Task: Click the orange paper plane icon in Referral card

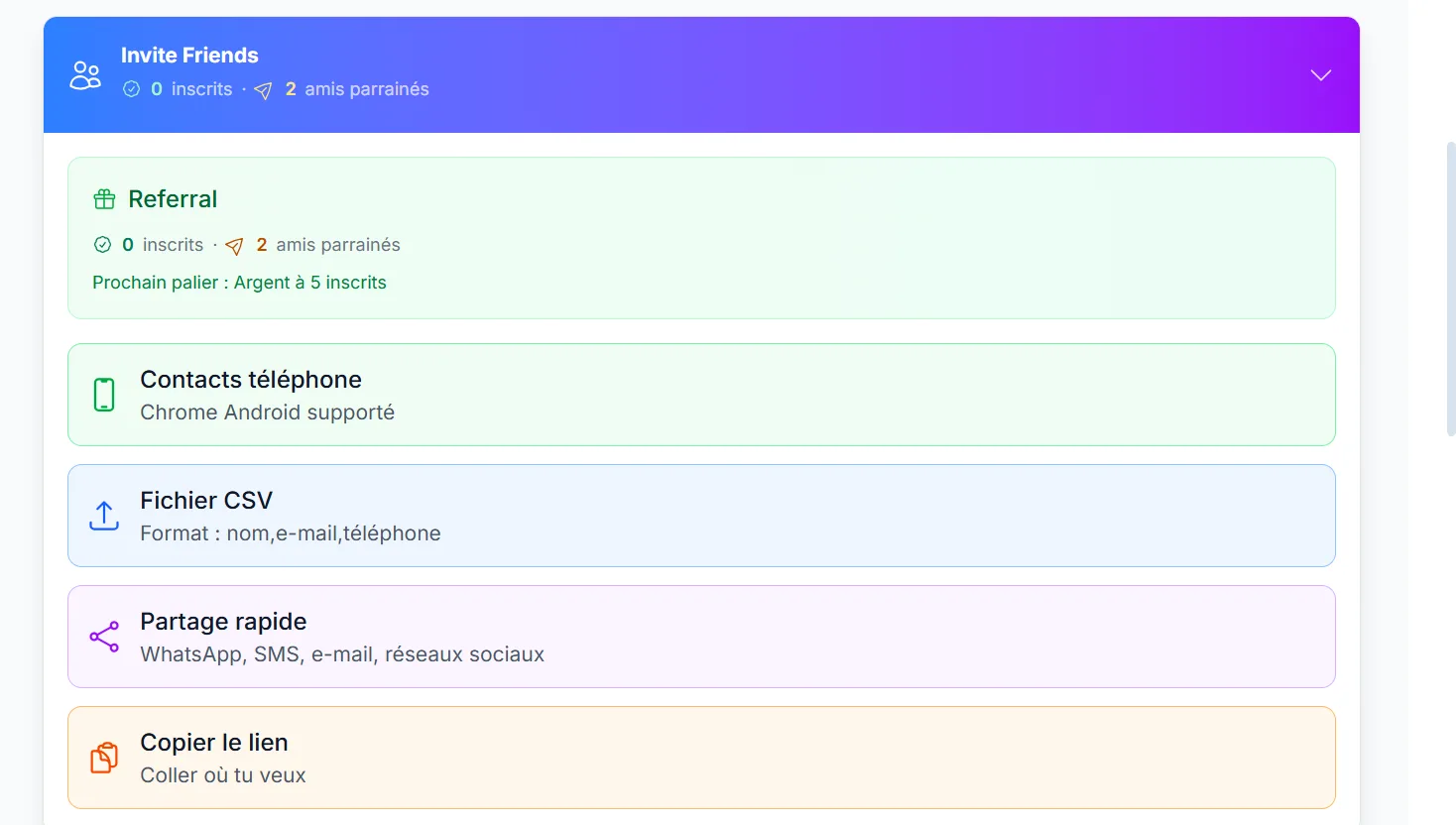Action: pos(234,246)
